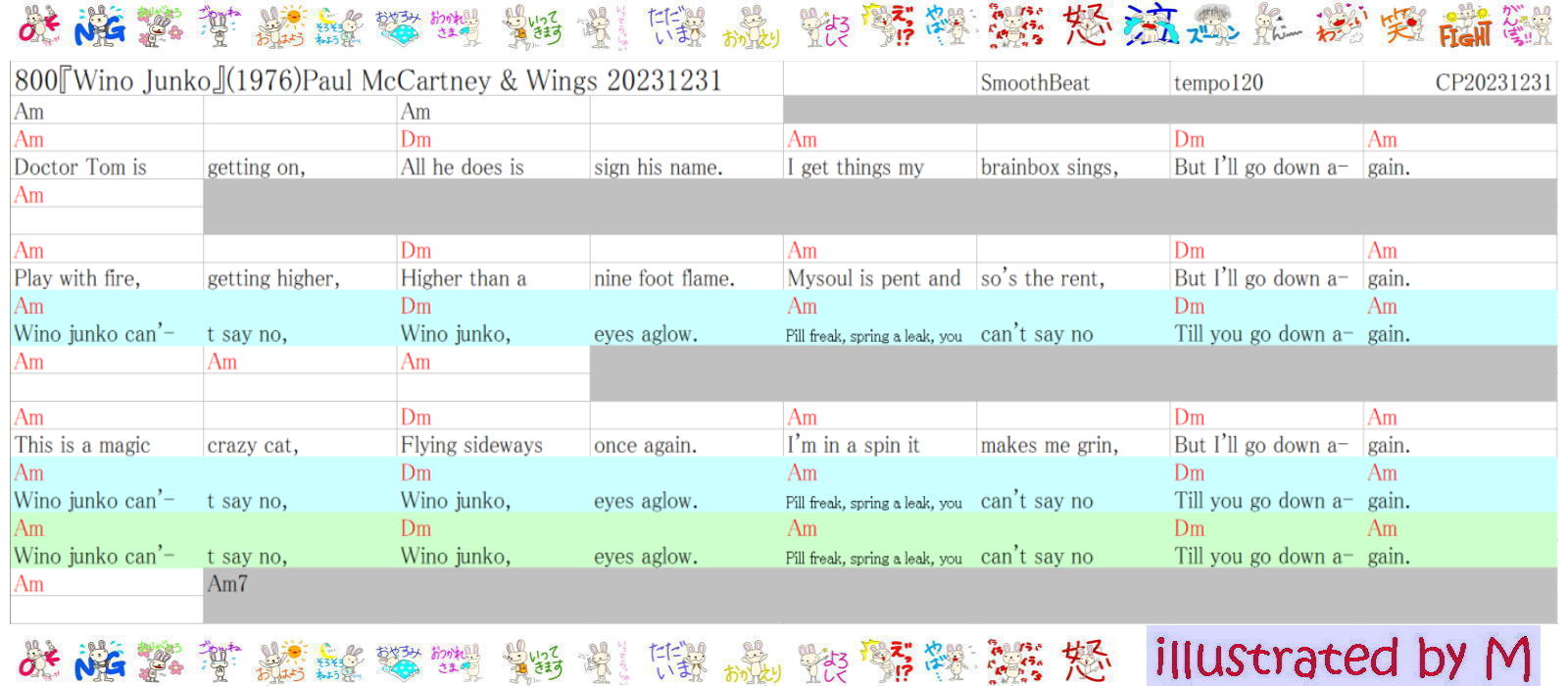Pick the sighing rabbit sticker next to ズーン
Screen dimensions: 1568x686
tap(1276, 26)
